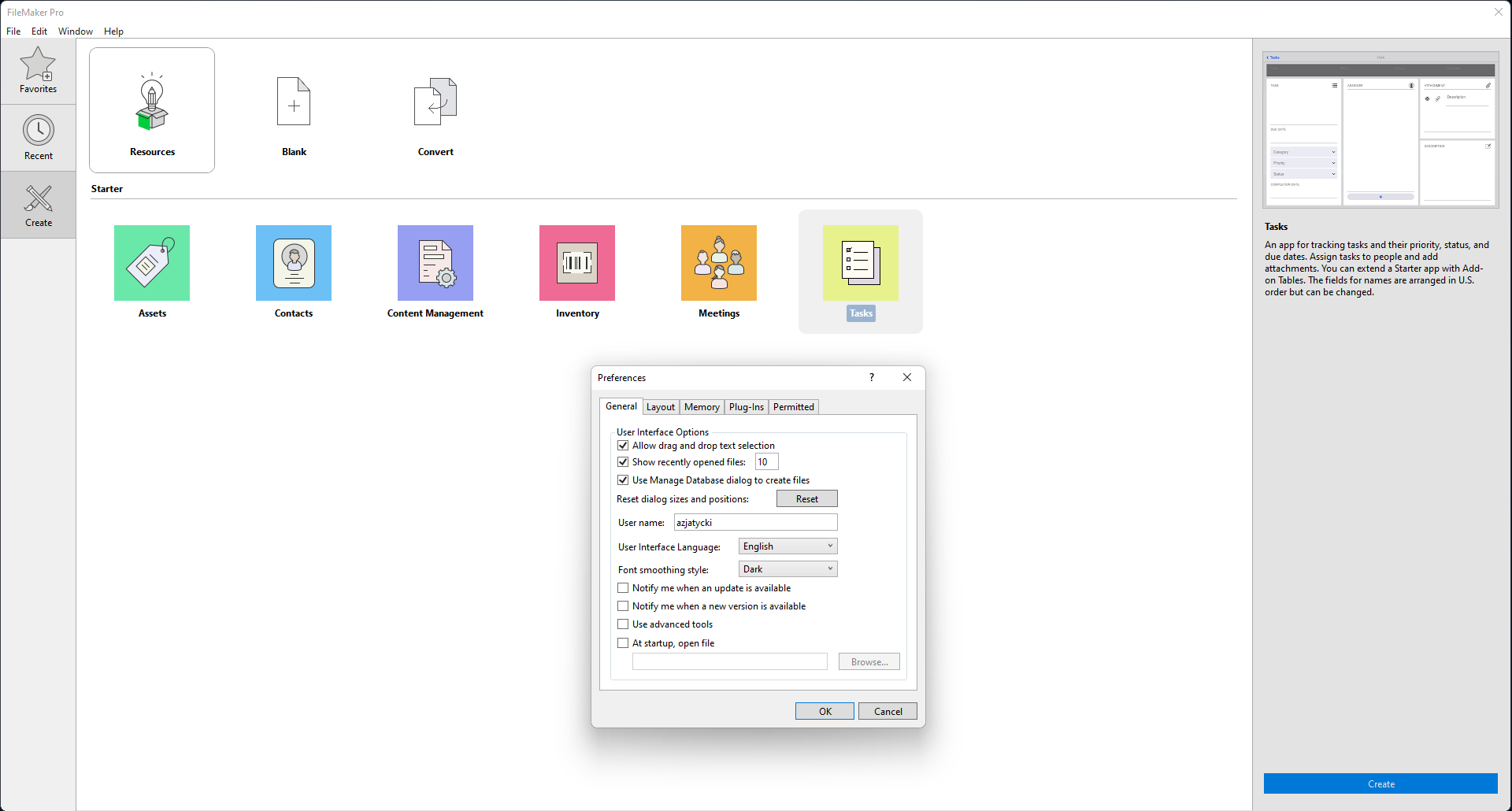Select the Assets starter app icon
This screenshot has width=1512, height=811.
(152, 263)
